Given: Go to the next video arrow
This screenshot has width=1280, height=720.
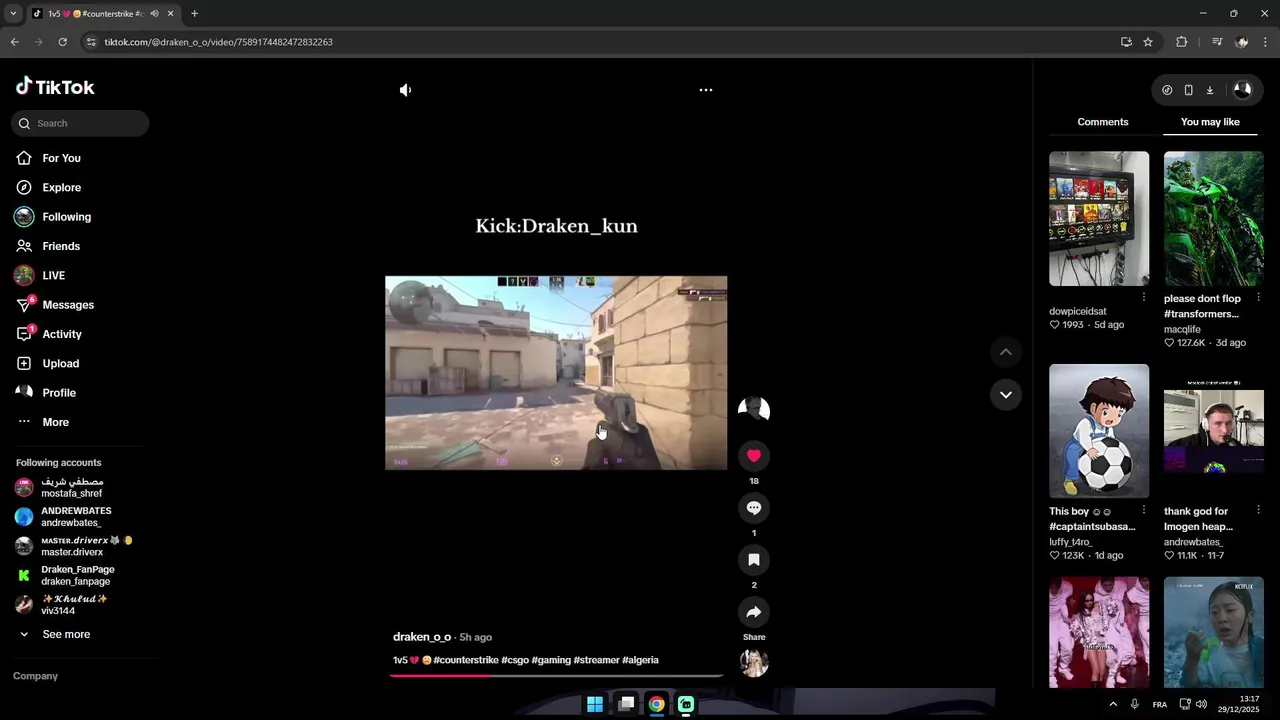Looking at the screenshot, I should (1006, 395).
